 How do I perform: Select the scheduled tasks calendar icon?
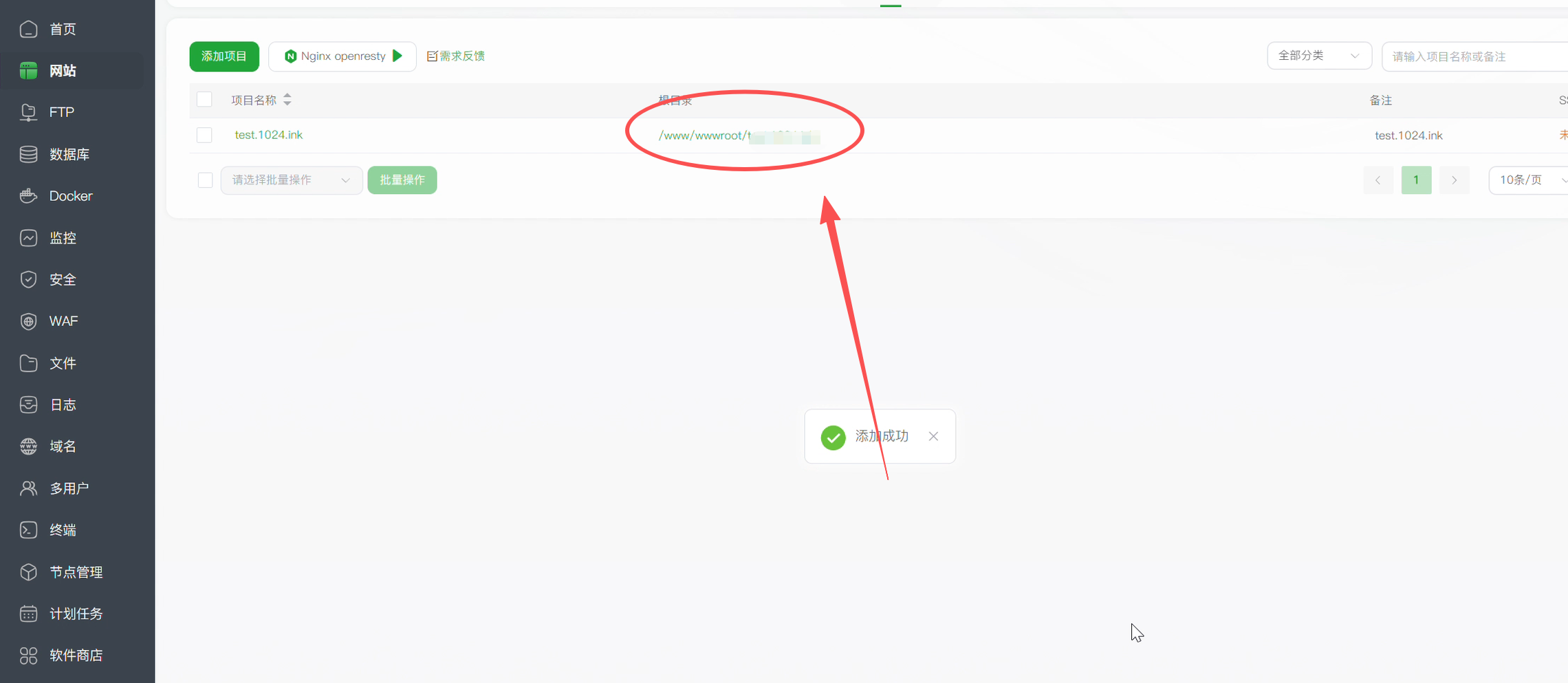[28, 614]
